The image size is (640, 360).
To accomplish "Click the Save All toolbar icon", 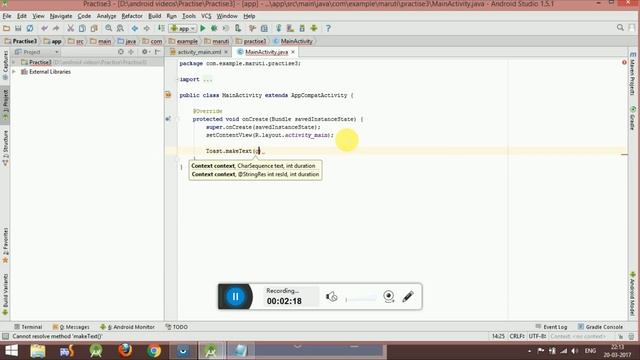I will pyautogui.click(x=18, y=28).
